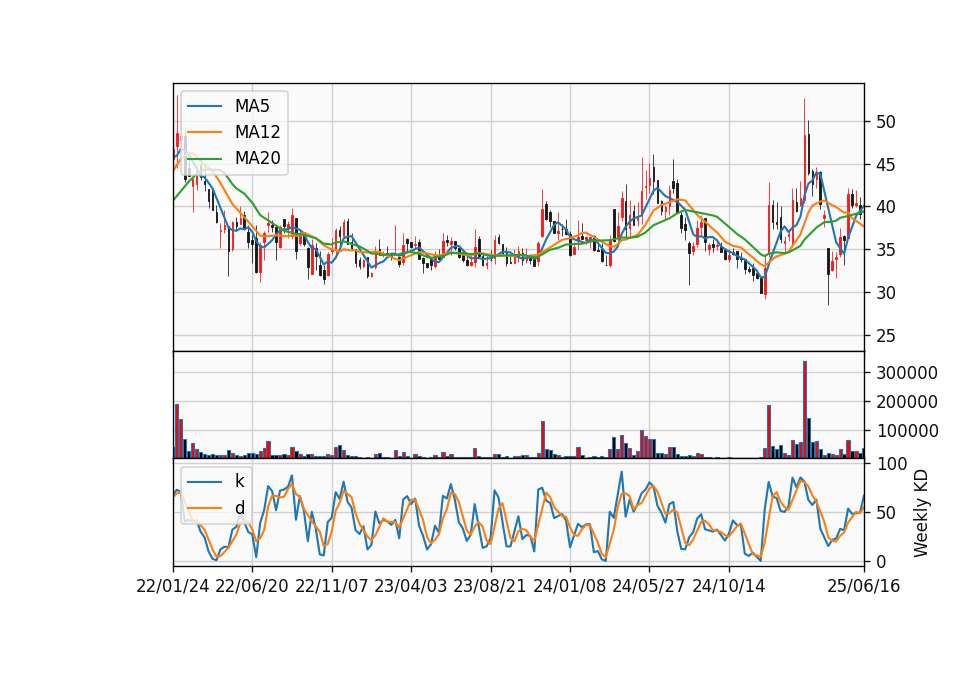Click the 24/05/27 date tick label
This screenshot has width=960, height=690.
[649, 586]
